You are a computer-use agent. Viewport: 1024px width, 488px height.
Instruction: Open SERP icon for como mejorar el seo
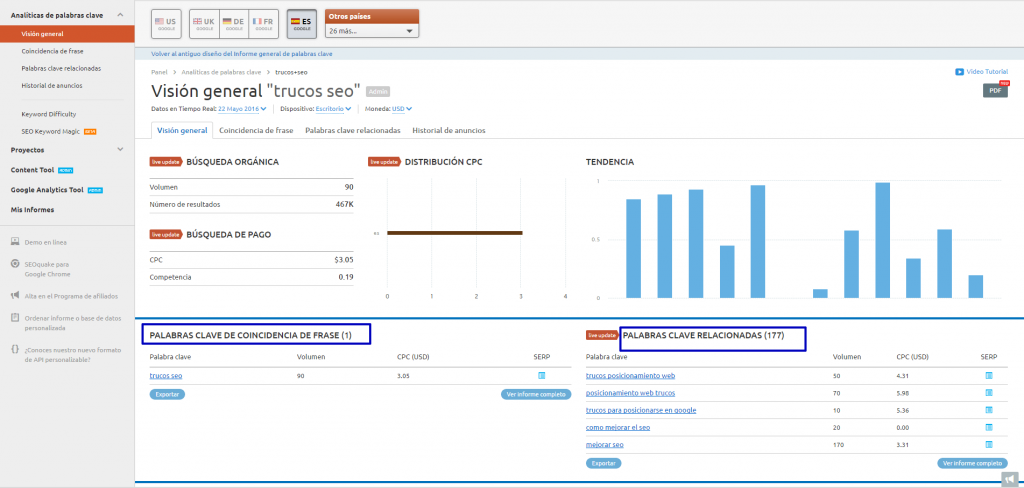coord(989,427)
